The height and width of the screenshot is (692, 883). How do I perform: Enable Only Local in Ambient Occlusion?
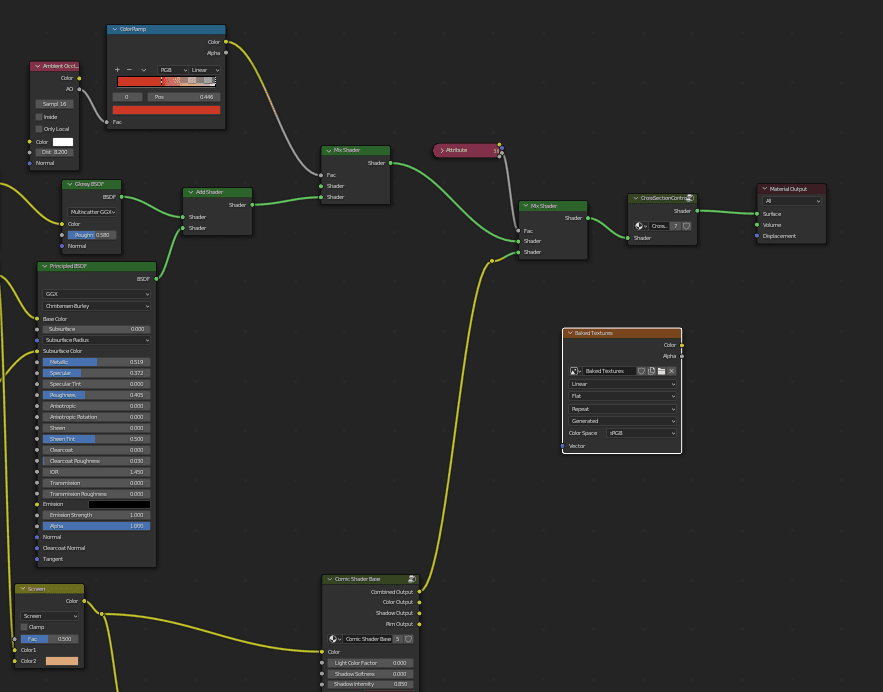pyautogui.click(x=39, y=129)
